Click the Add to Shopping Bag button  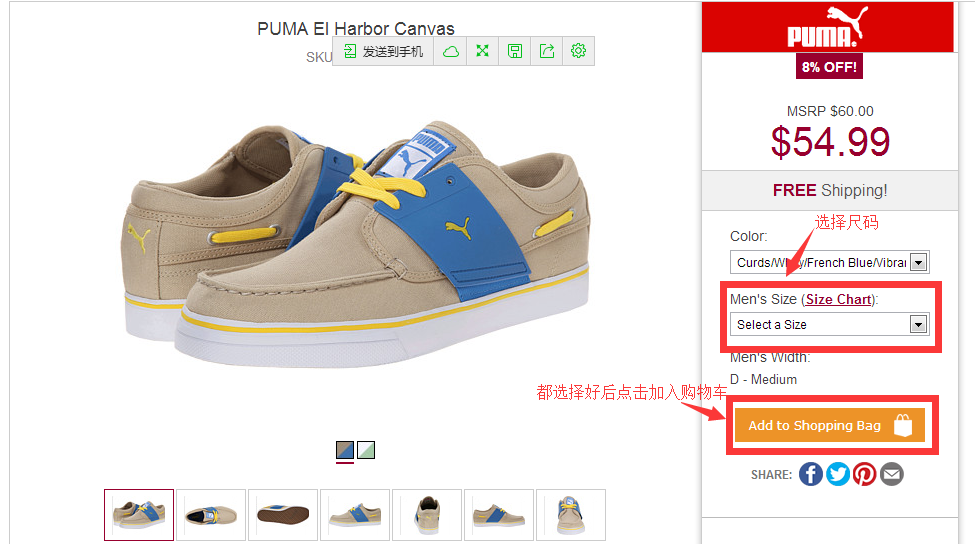pos(829,425)
